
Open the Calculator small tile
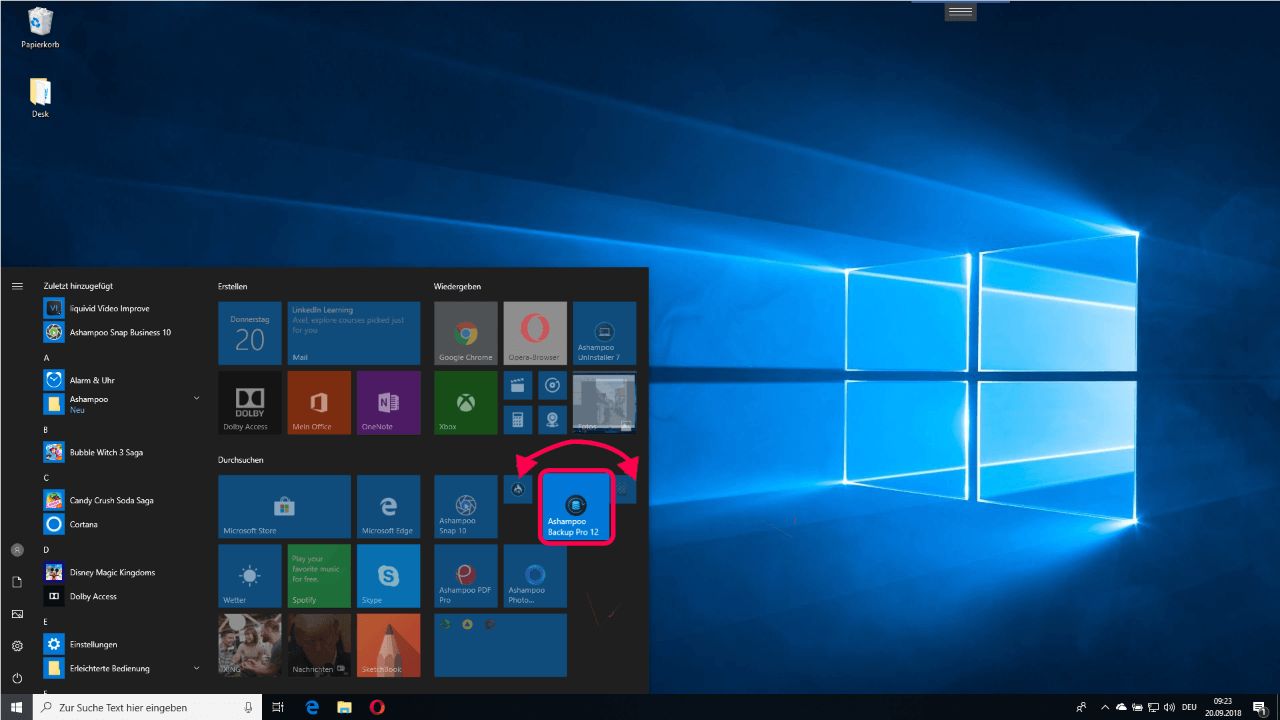tap(518, 419)
